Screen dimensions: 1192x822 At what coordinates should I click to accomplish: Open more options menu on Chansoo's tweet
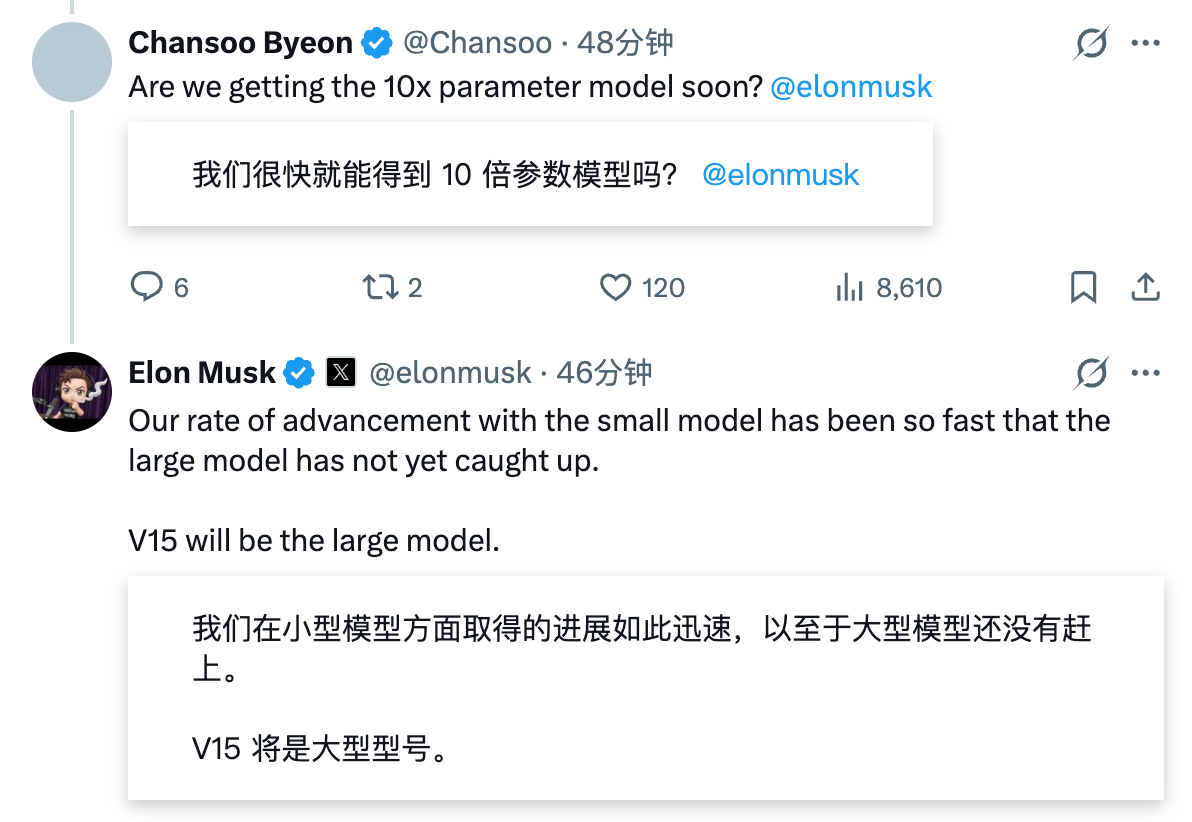(x=1145, y=44)
